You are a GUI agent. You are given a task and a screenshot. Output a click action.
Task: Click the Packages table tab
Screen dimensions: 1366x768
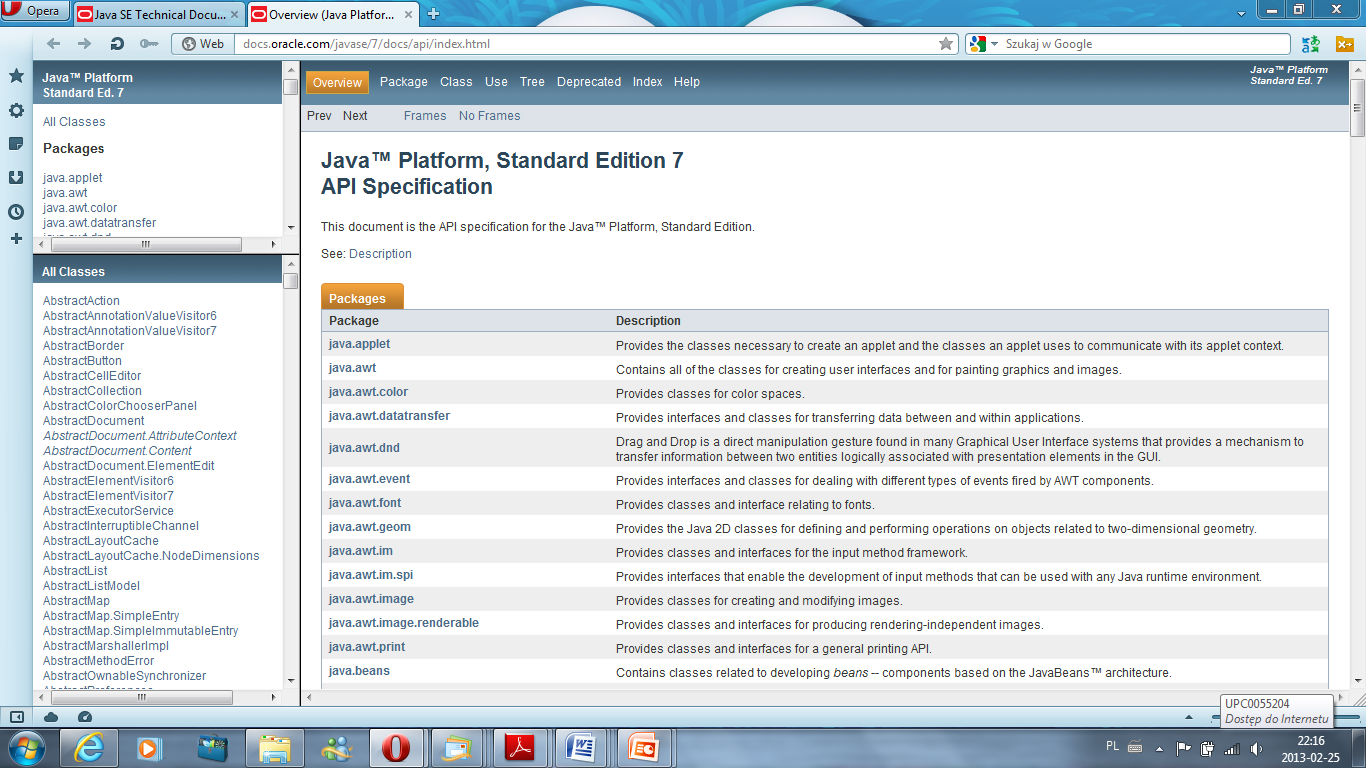[x=361, y=297]
